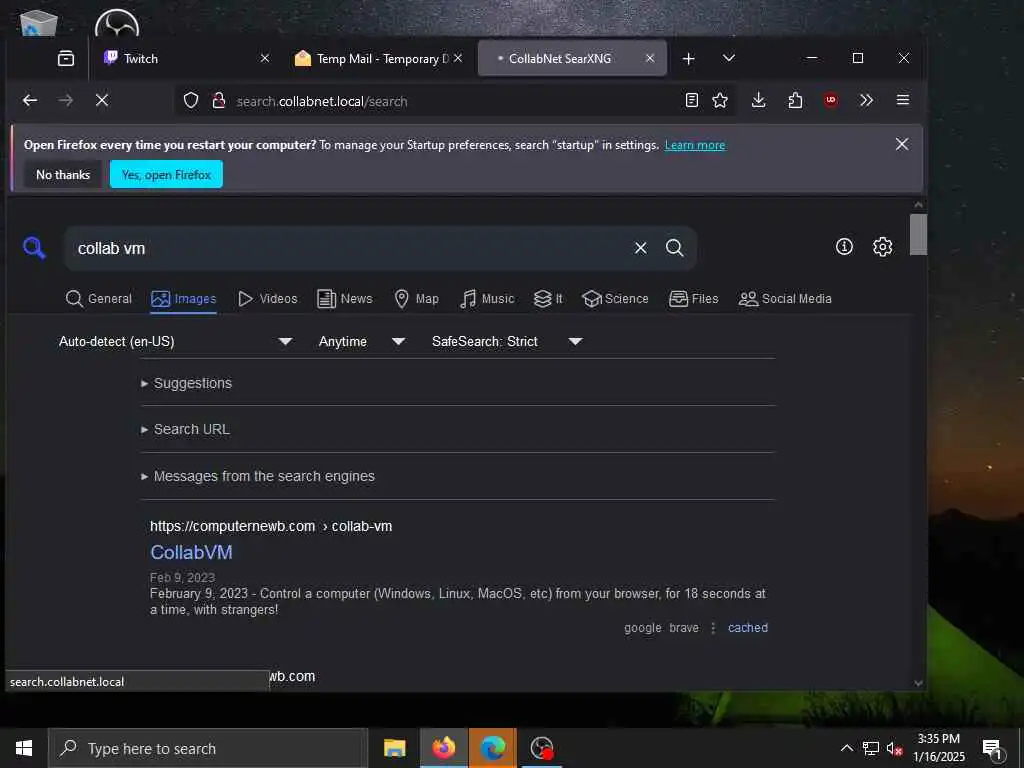List all tabs dropdown arrow
The image size is (1024, 768).
pos(729,58)
